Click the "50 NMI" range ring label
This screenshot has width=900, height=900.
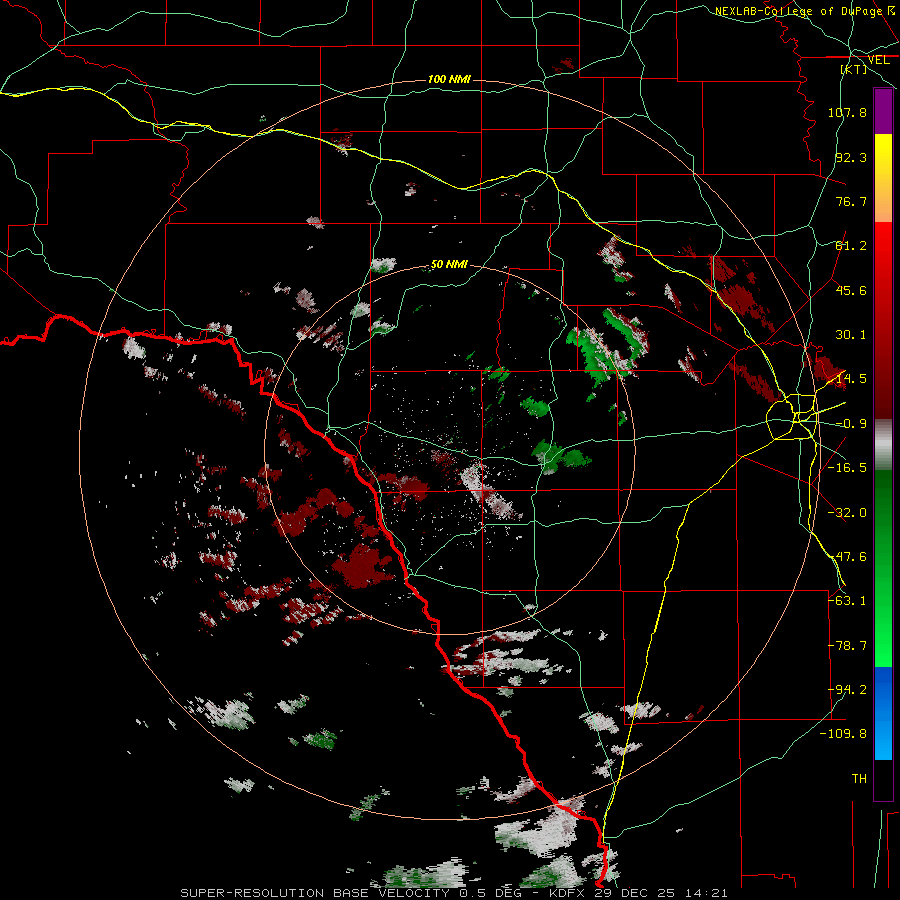point(449,264)
